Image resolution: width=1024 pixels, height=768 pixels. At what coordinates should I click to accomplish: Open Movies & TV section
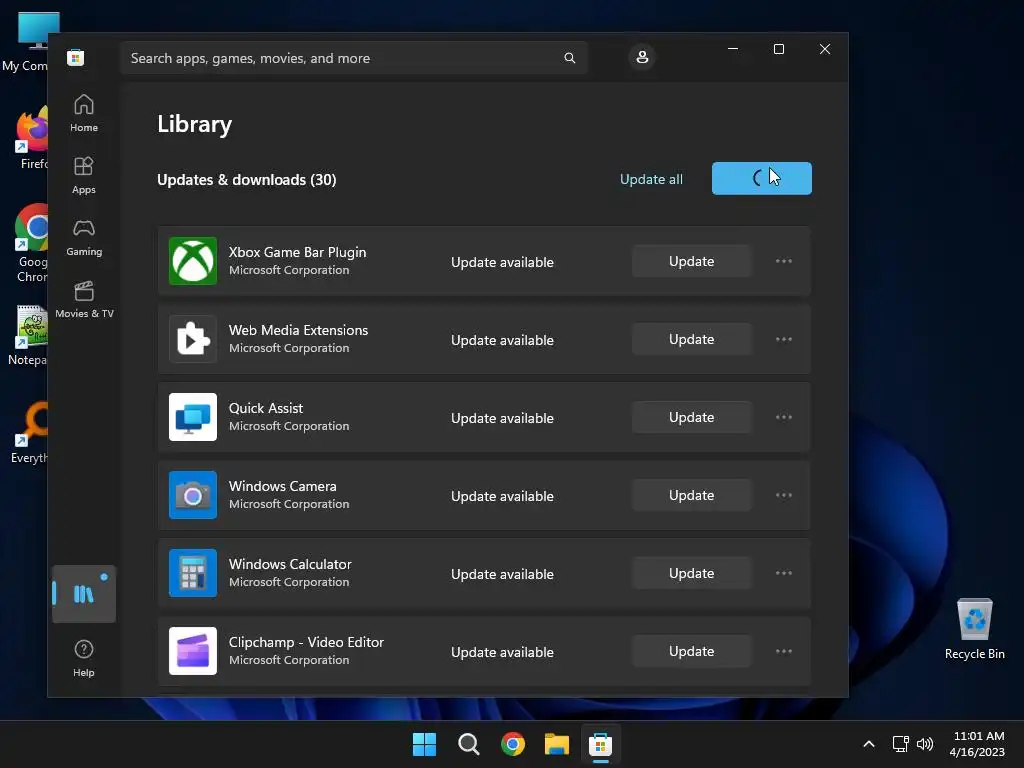(84, 299)
